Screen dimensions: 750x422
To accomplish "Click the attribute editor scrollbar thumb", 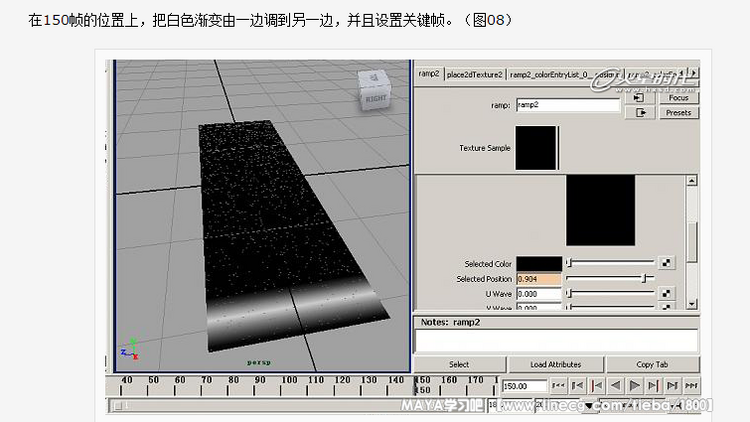I will click(692, 242).
